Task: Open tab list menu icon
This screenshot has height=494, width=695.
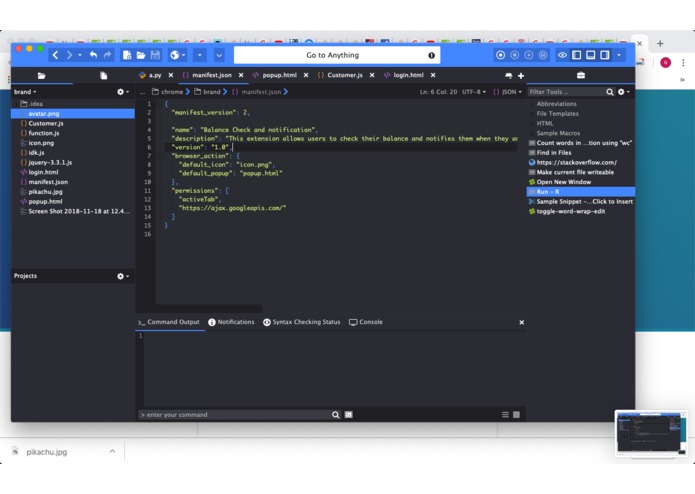Action: [x=508, y=76]
